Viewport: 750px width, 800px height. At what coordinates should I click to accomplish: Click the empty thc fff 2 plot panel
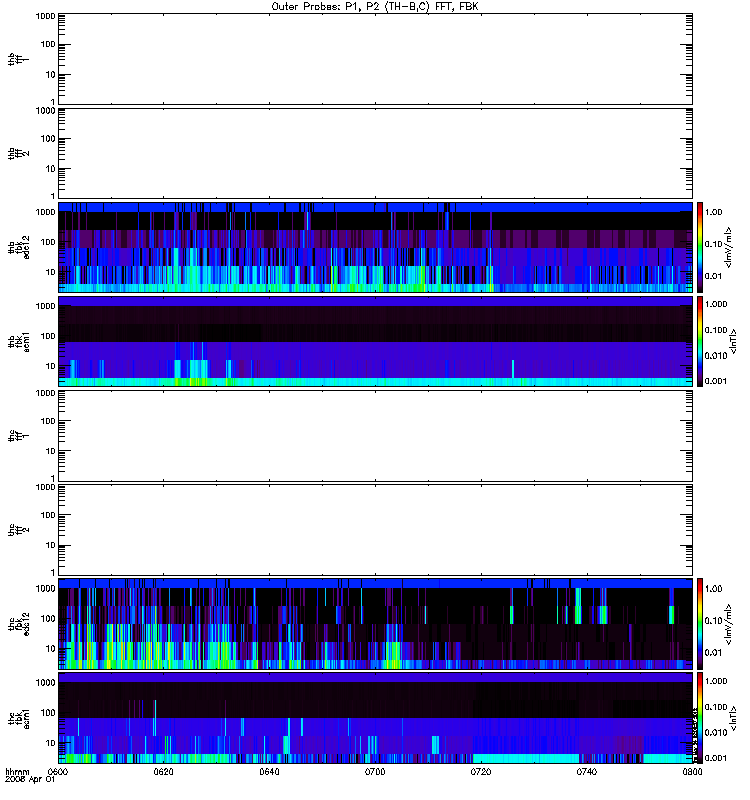point(375,530)
